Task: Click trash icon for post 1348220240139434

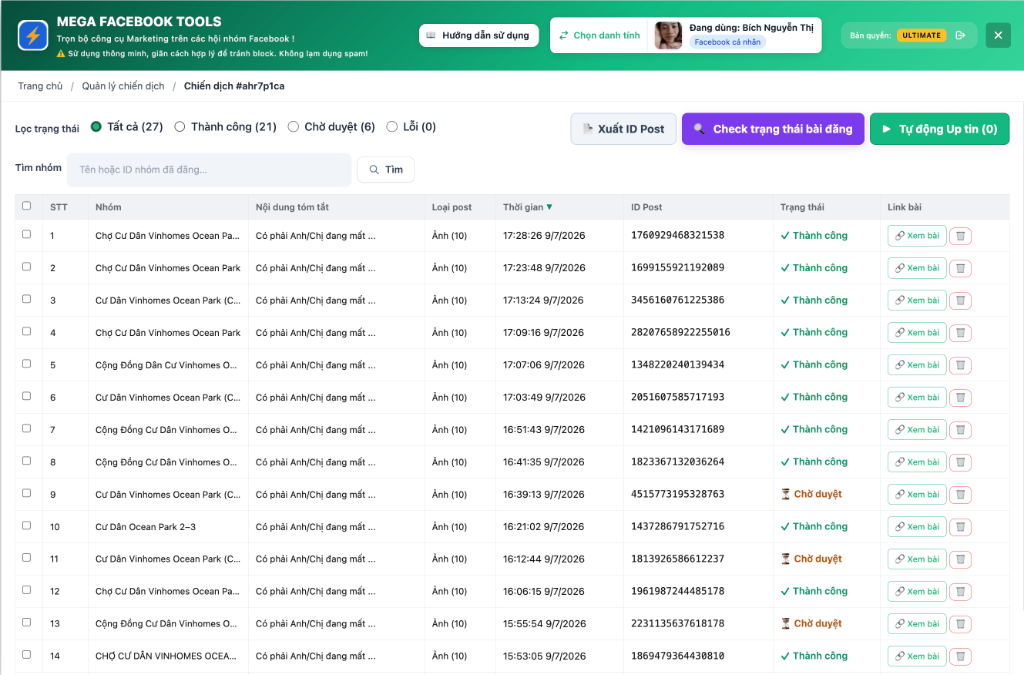Action: (961, 365)
